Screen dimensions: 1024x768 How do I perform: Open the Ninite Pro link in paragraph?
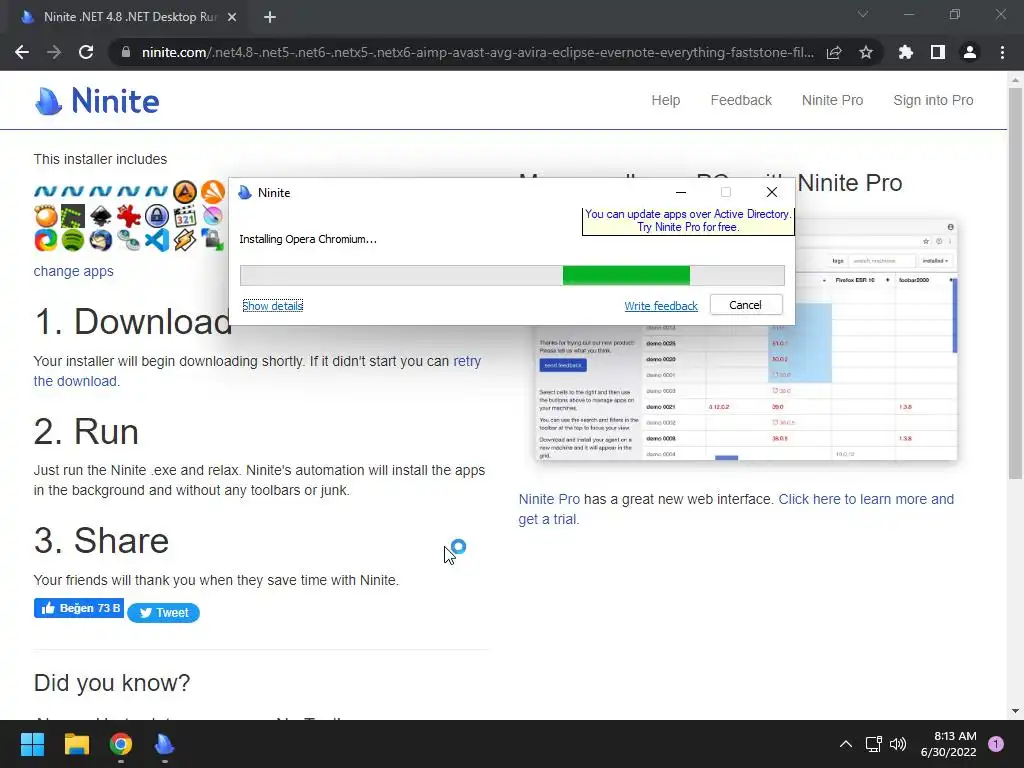pos(549,499)
